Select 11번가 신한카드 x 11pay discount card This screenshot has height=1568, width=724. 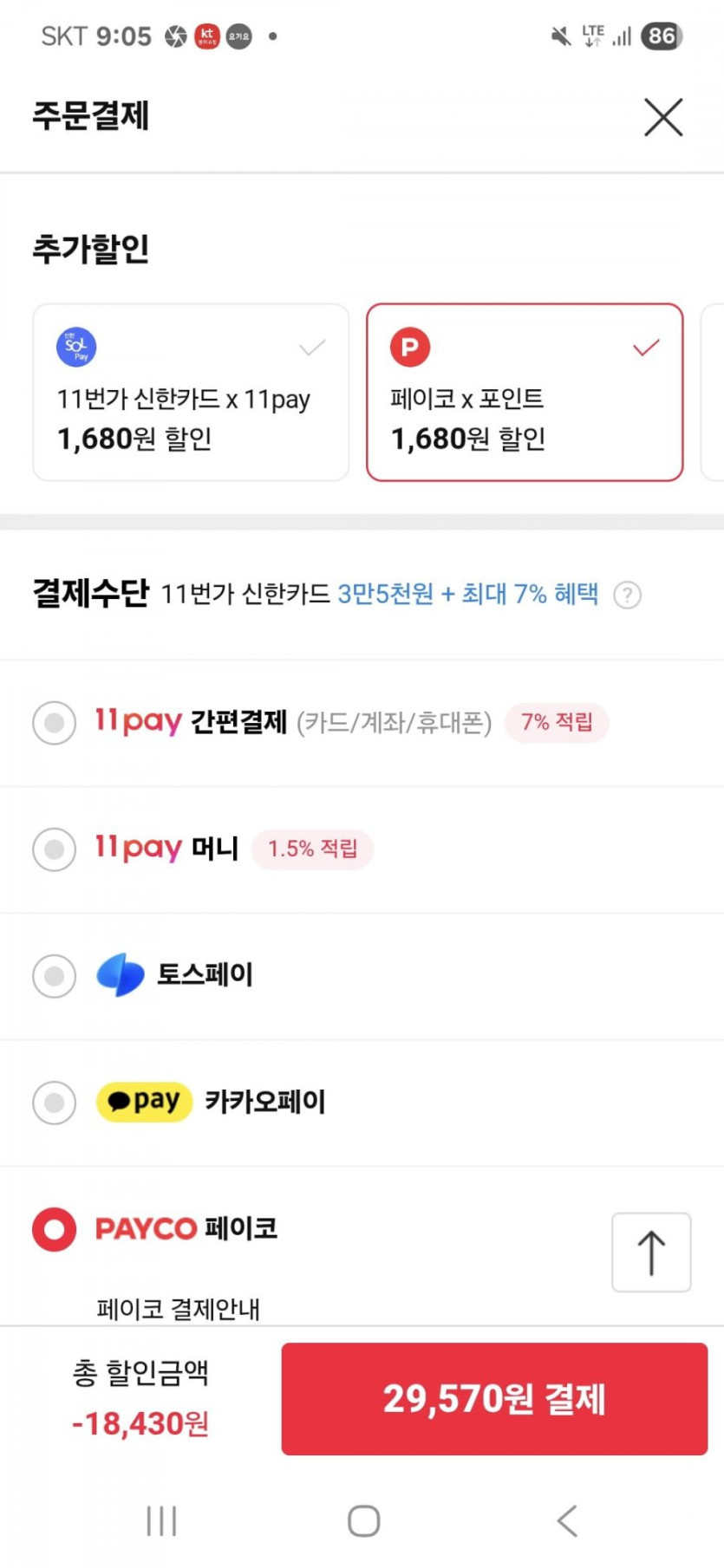click(x=191, y=392)
